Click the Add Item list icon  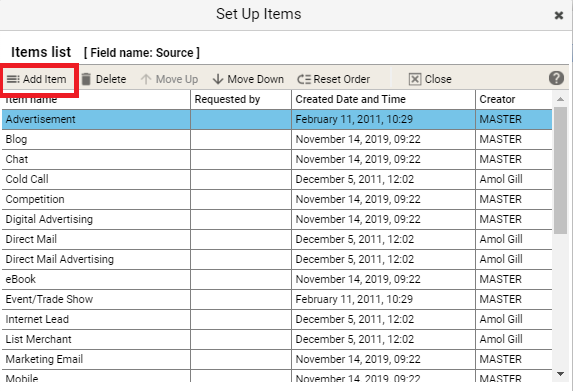(13, 79)
